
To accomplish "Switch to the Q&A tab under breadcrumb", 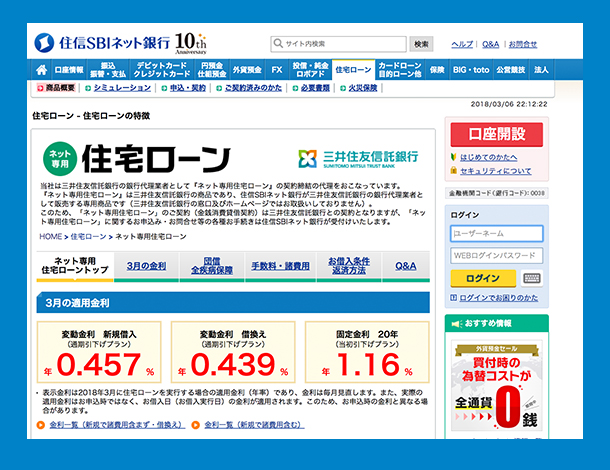I will point(406,266).
